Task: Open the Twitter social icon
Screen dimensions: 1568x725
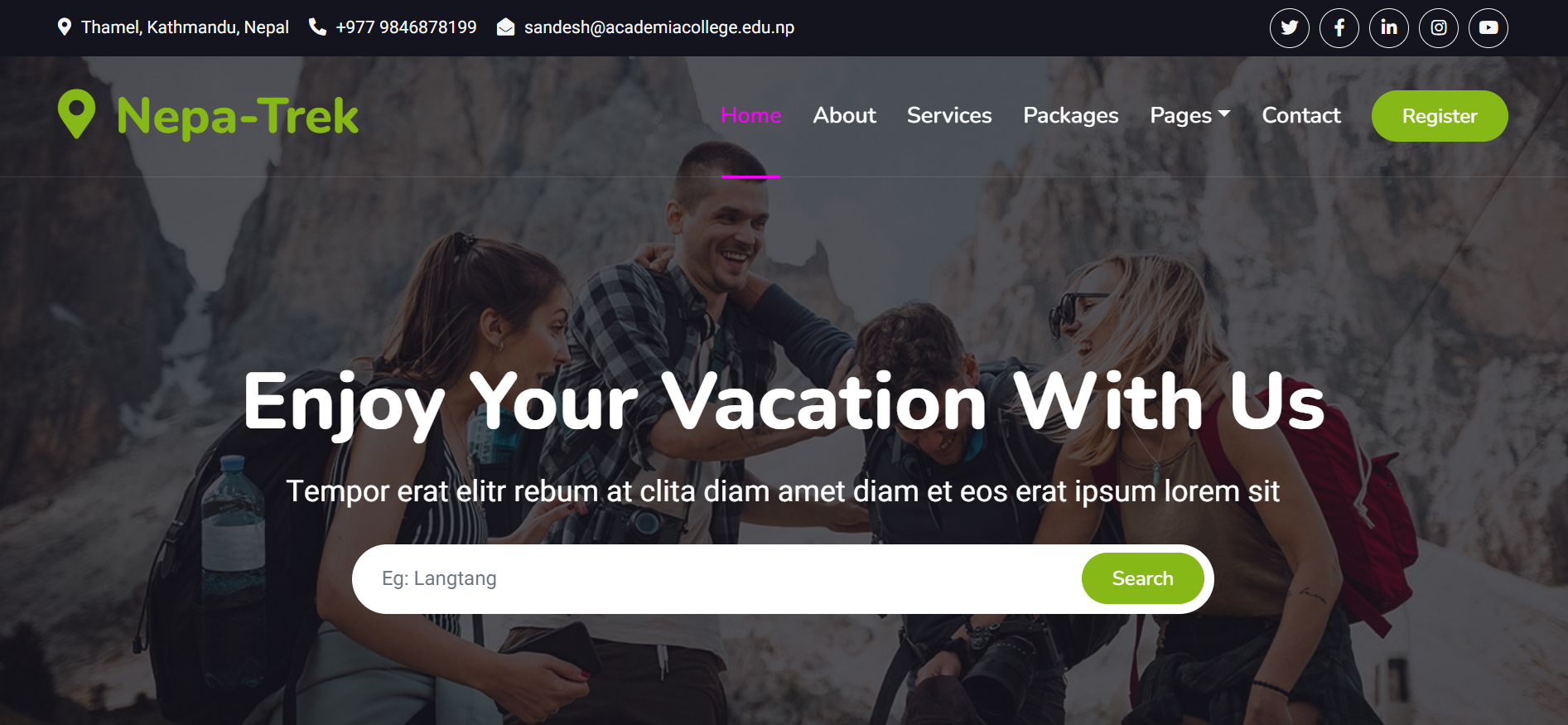Action: (x=1289, y=28)
